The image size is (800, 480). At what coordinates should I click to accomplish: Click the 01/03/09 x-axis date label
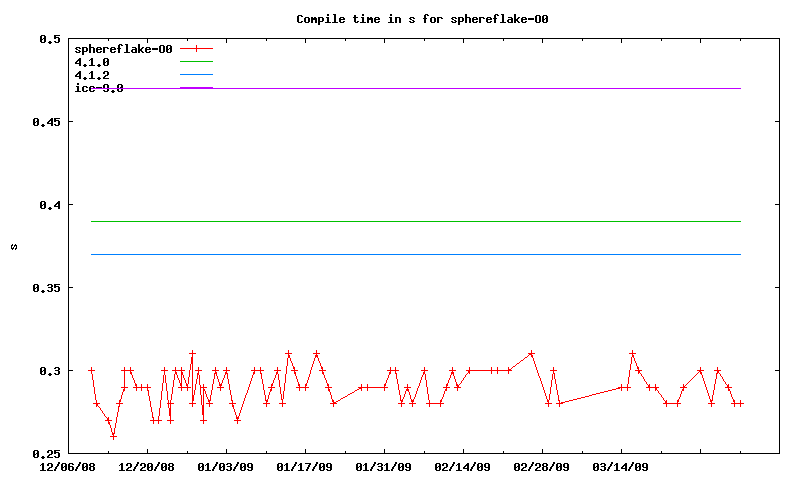226,467
